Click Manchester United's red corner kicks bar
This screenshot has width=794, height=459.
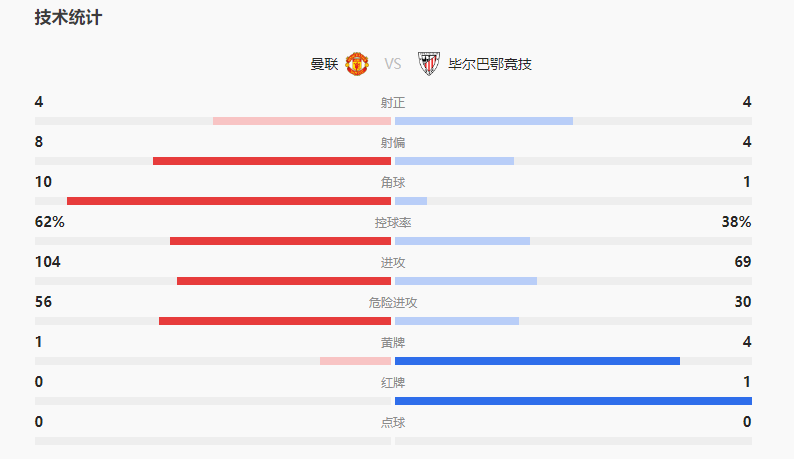[x=228, y=201]
